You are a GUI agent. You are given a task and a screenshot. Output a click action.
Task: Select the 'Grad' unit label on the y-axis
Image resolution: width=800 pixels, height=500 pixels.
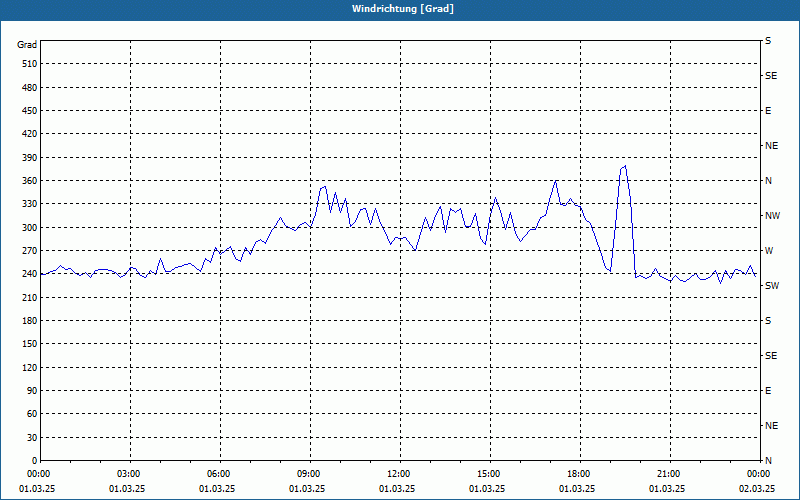pyautogui.click(x=27, y=45)
